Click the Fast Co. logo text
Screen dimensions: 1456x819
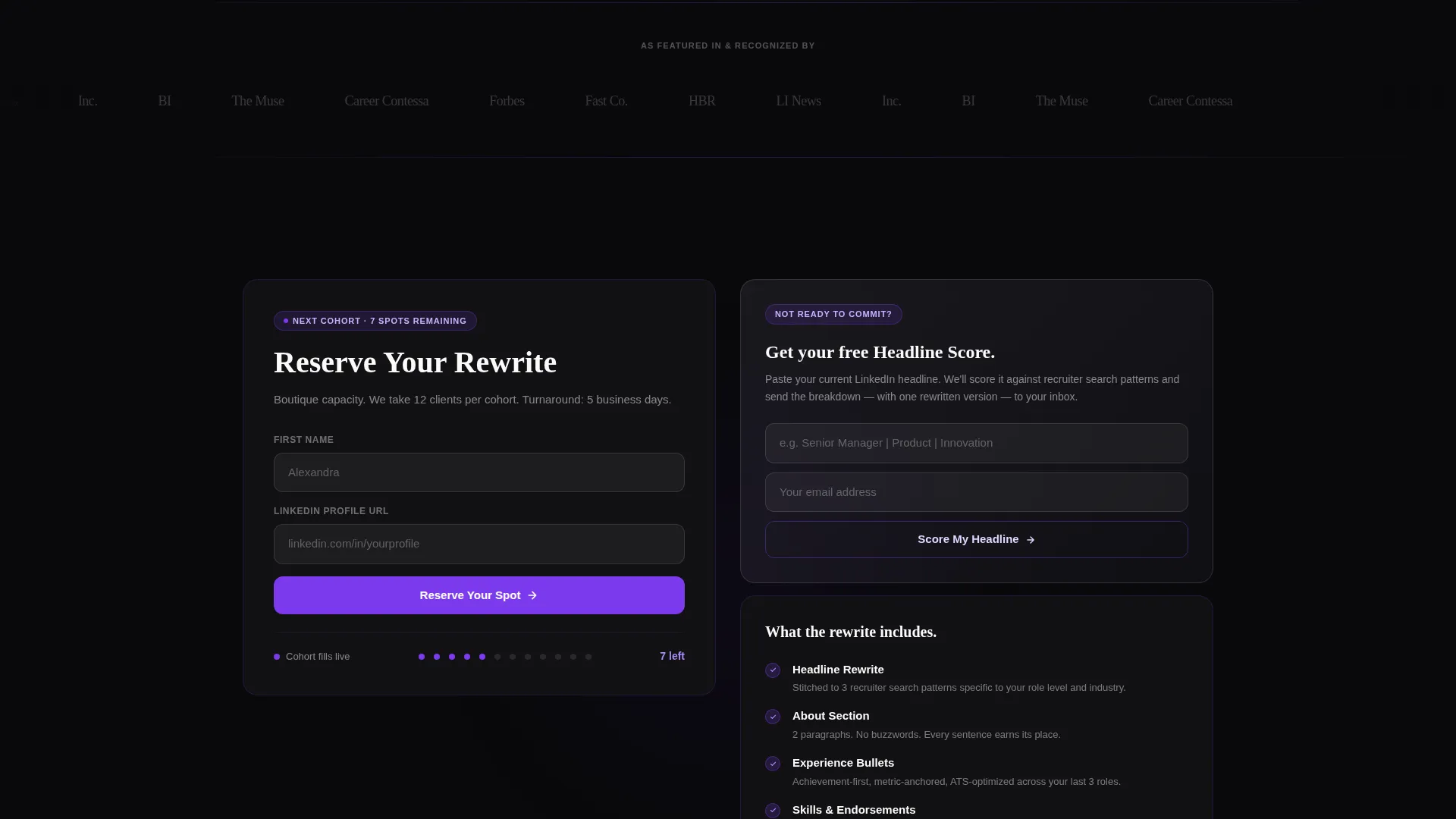[606, 101]
